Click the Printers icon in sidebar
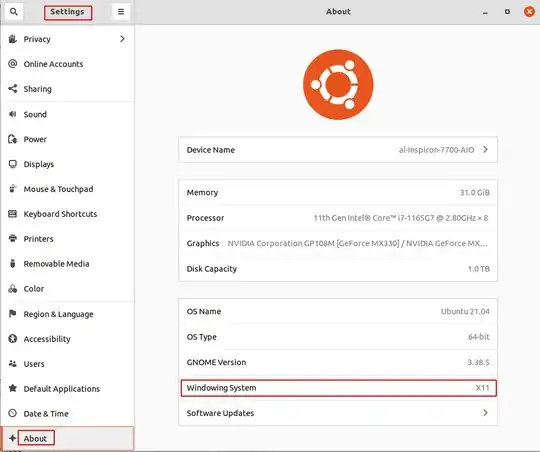This screenshot has width=540, height=452. (x=13, y=238)
